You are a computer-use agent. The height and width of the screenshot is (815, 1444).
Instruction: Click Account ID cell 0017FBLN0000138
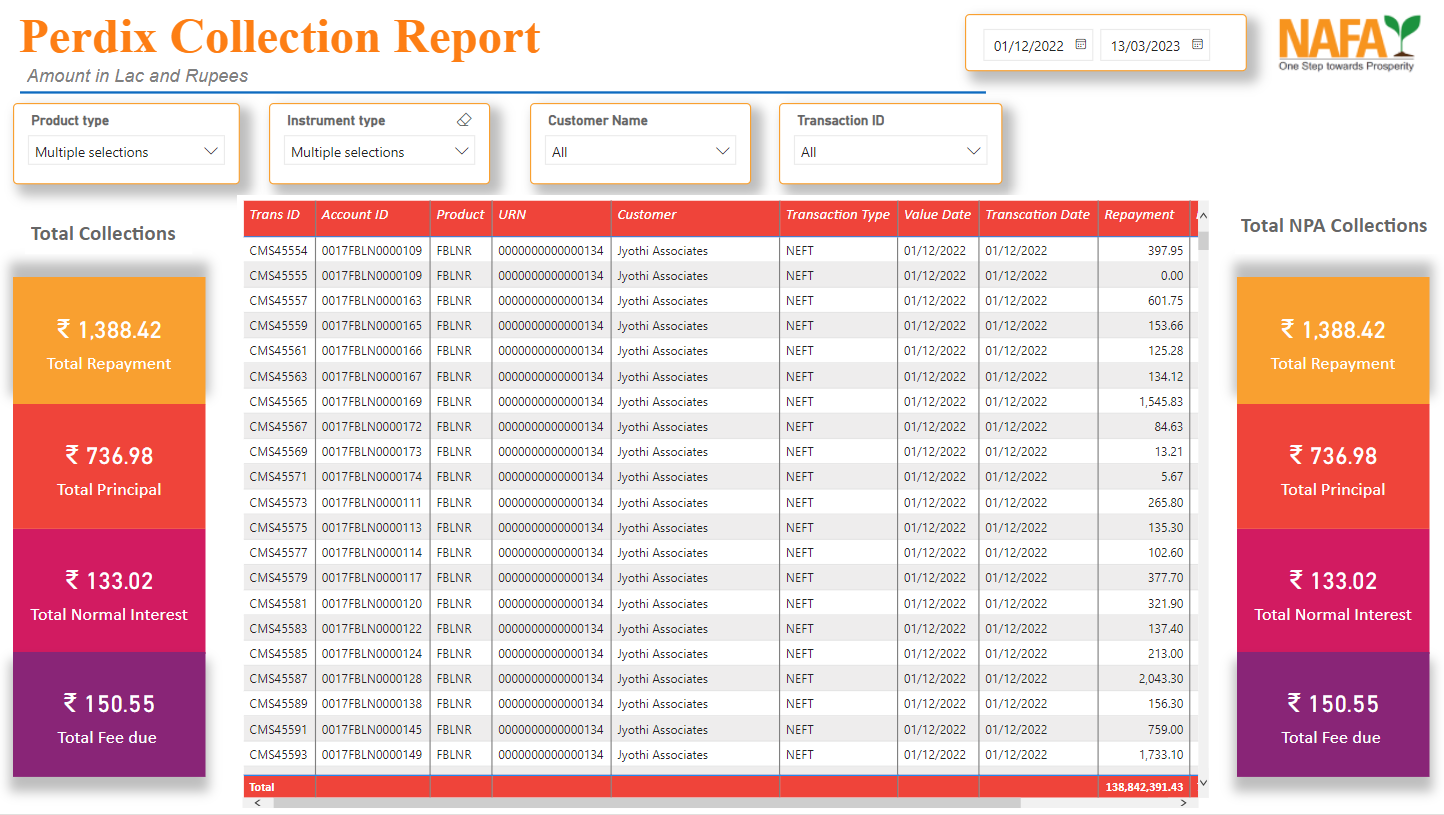click(x=372, y=704)
